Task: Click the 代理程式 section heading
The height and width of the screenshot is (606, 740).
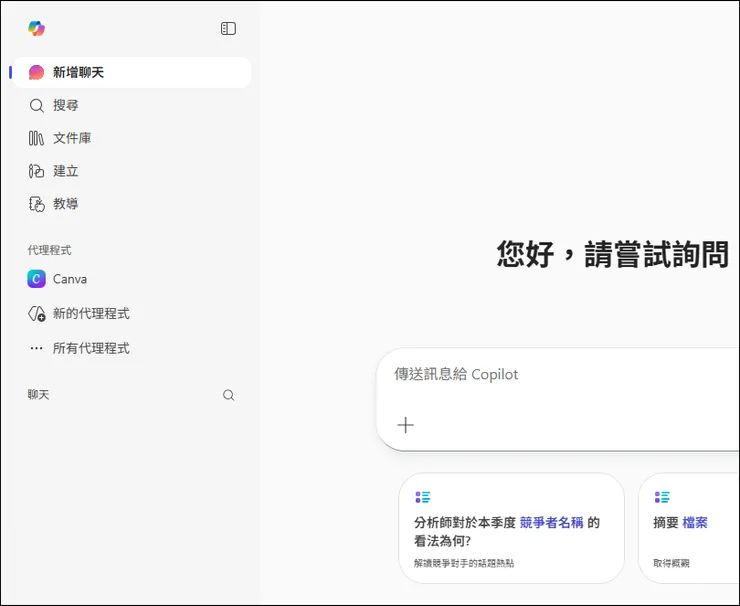Action: click(50, 250)
